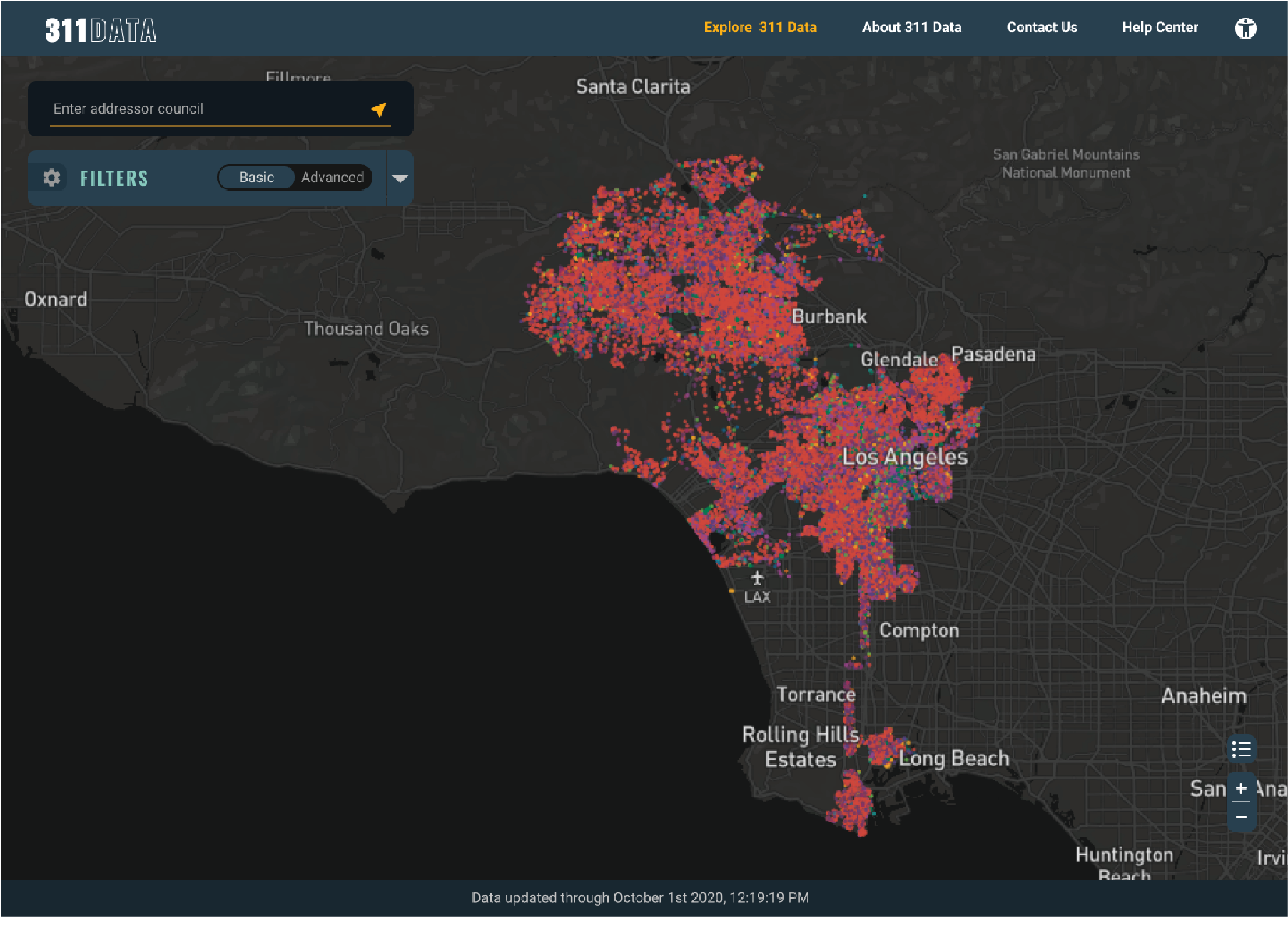
Task: Click the data updated timestamp text
Action: tap(640, 897)
